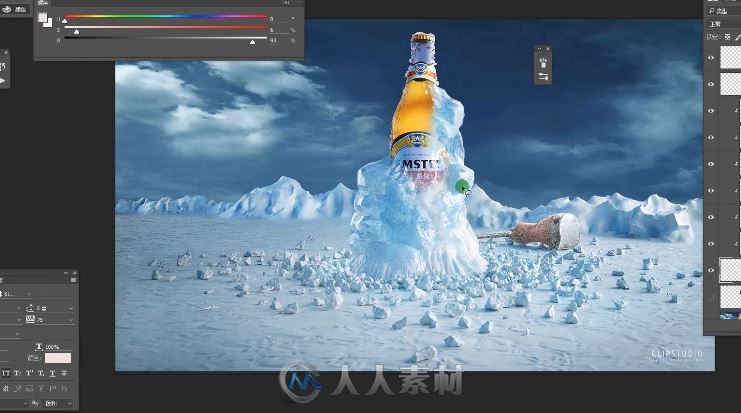The image size is (741, 413).
Task: Toggle visibility of the fifth layer from top
Action: click(711, 163)
